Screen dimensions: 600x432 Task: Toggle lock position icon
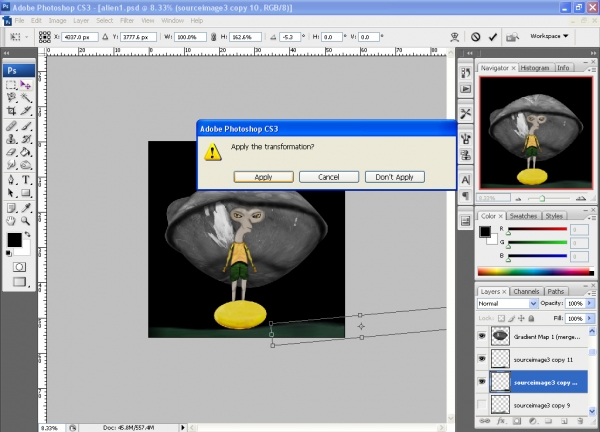pos(522,318)
